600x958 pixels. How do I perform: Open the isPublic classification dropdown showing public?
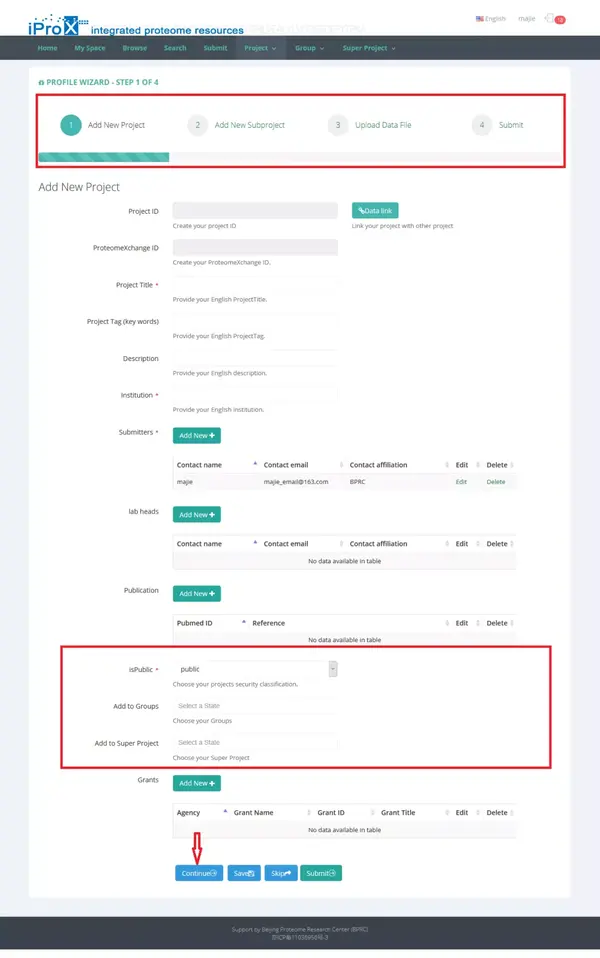pos(256,669)
